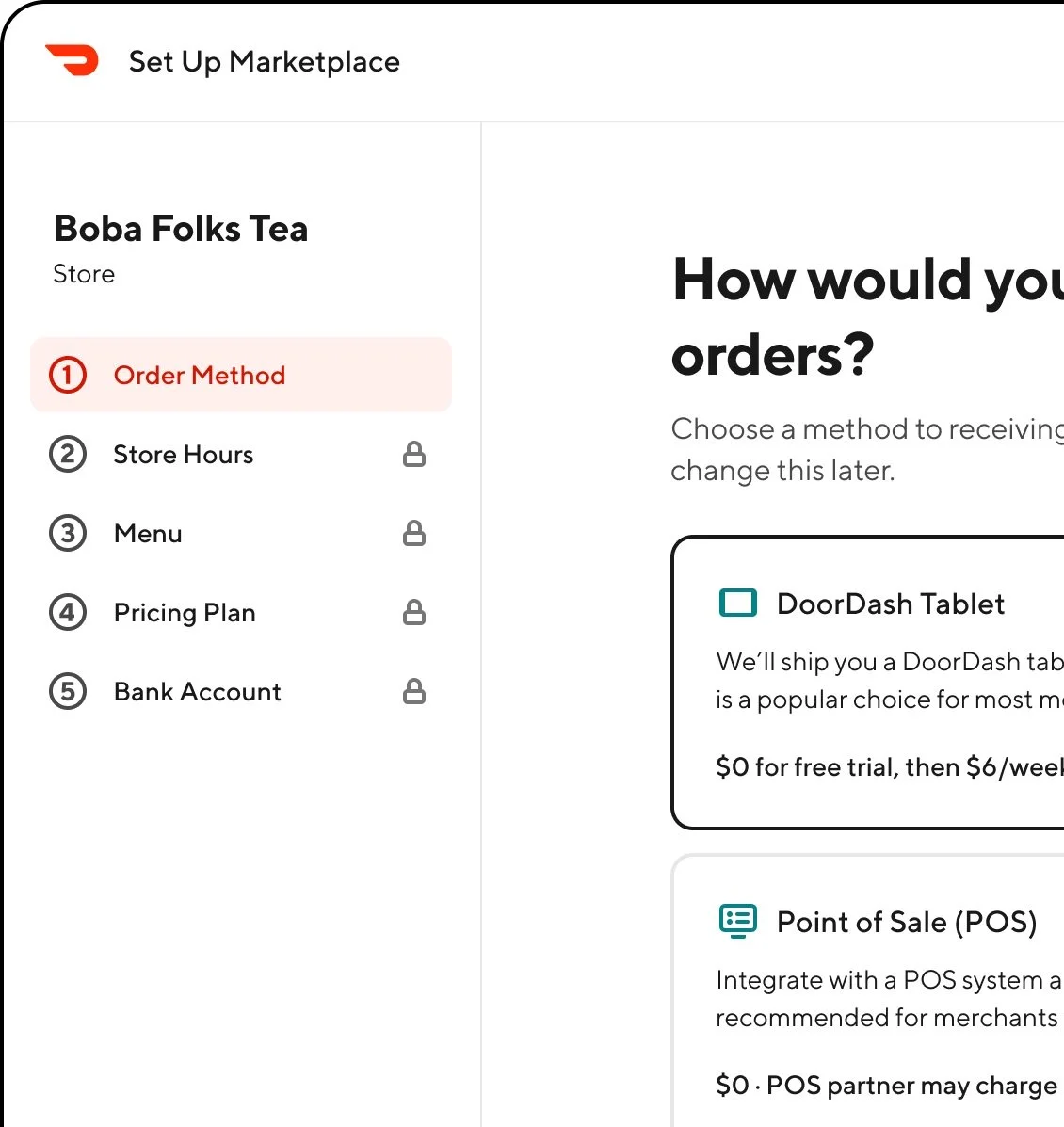This screenshot has height=1127, width=1064.
Task: Click the step 2 circle icon
Action: click(68, 454)
